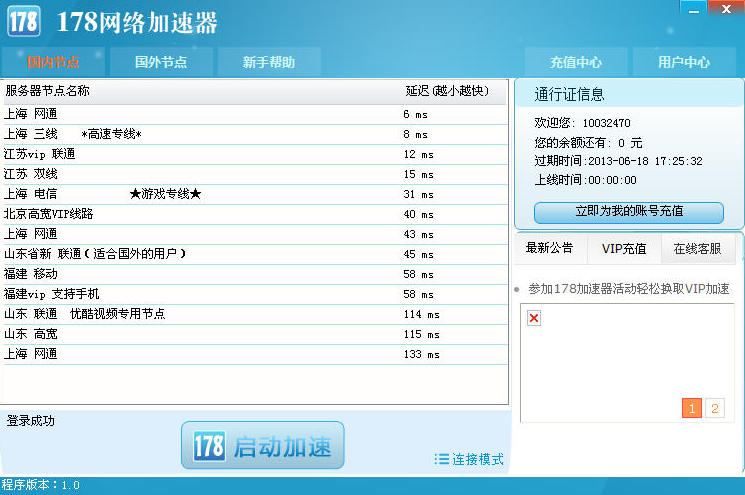Open the 国外节点 tab

pos(161,62)
